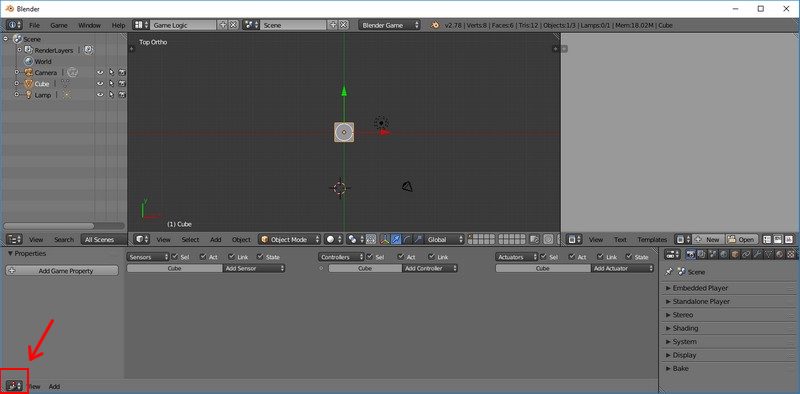Screen dimensions: 800x394
Task: Expand the Cube item in outliner
Action: (x=17, y=84)
